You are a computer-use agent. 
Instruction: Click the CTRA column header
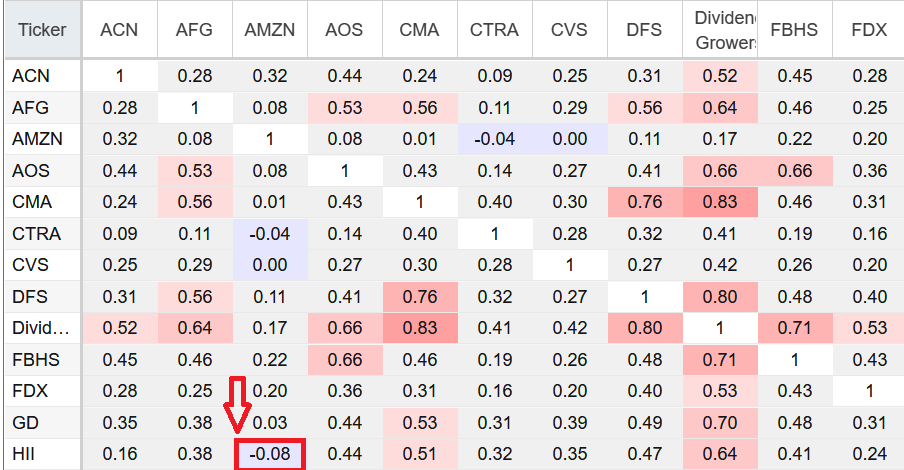tap(494, 30)
